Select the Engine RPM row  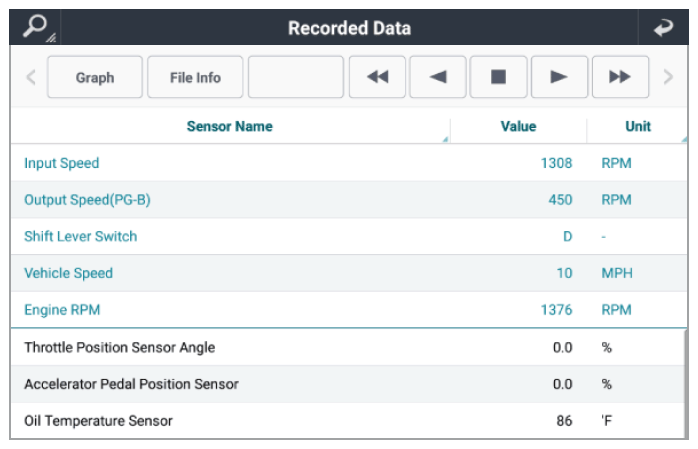point(349,310)
